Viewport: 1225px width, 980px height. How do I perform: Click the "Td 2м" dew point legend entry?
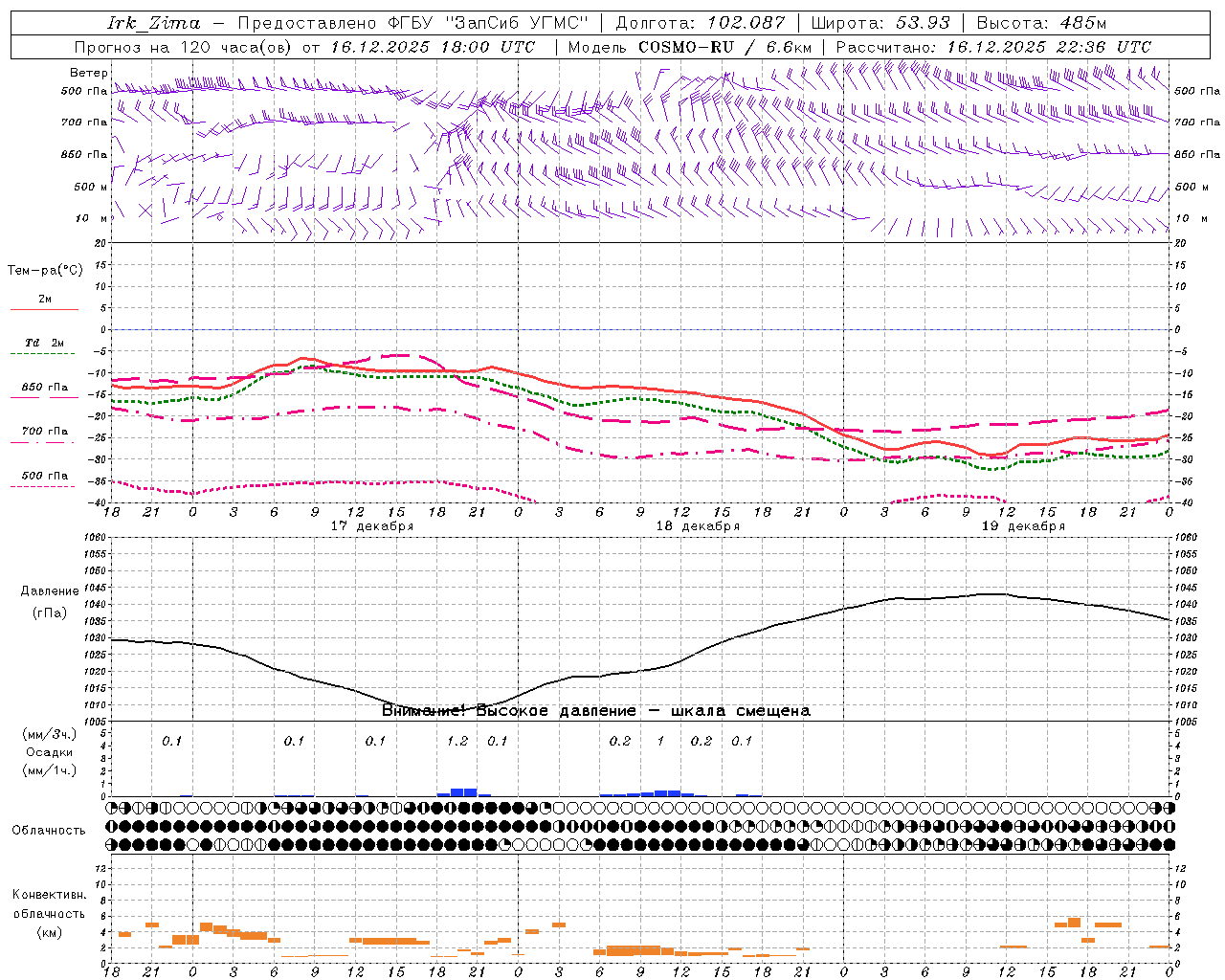pos(45,343)
